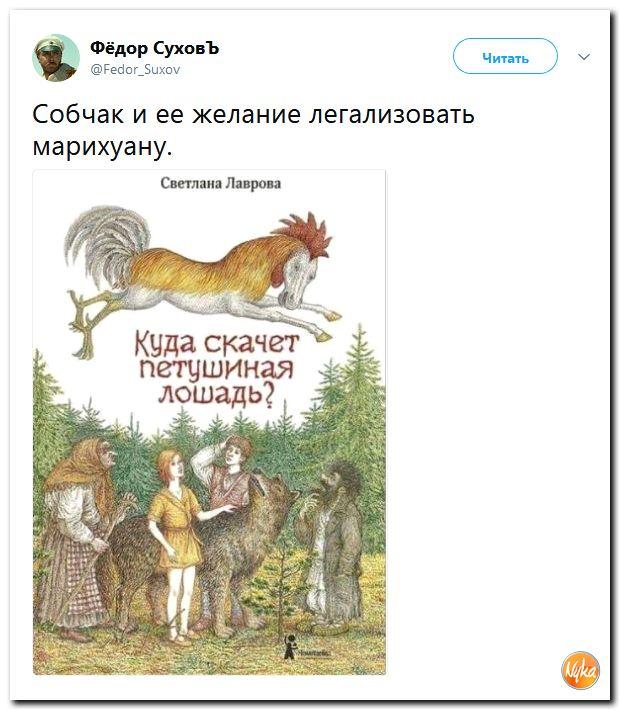The image size is (621, 711).
Task: Expand tweet options chevron arrow
Action: tap(584, 57)
